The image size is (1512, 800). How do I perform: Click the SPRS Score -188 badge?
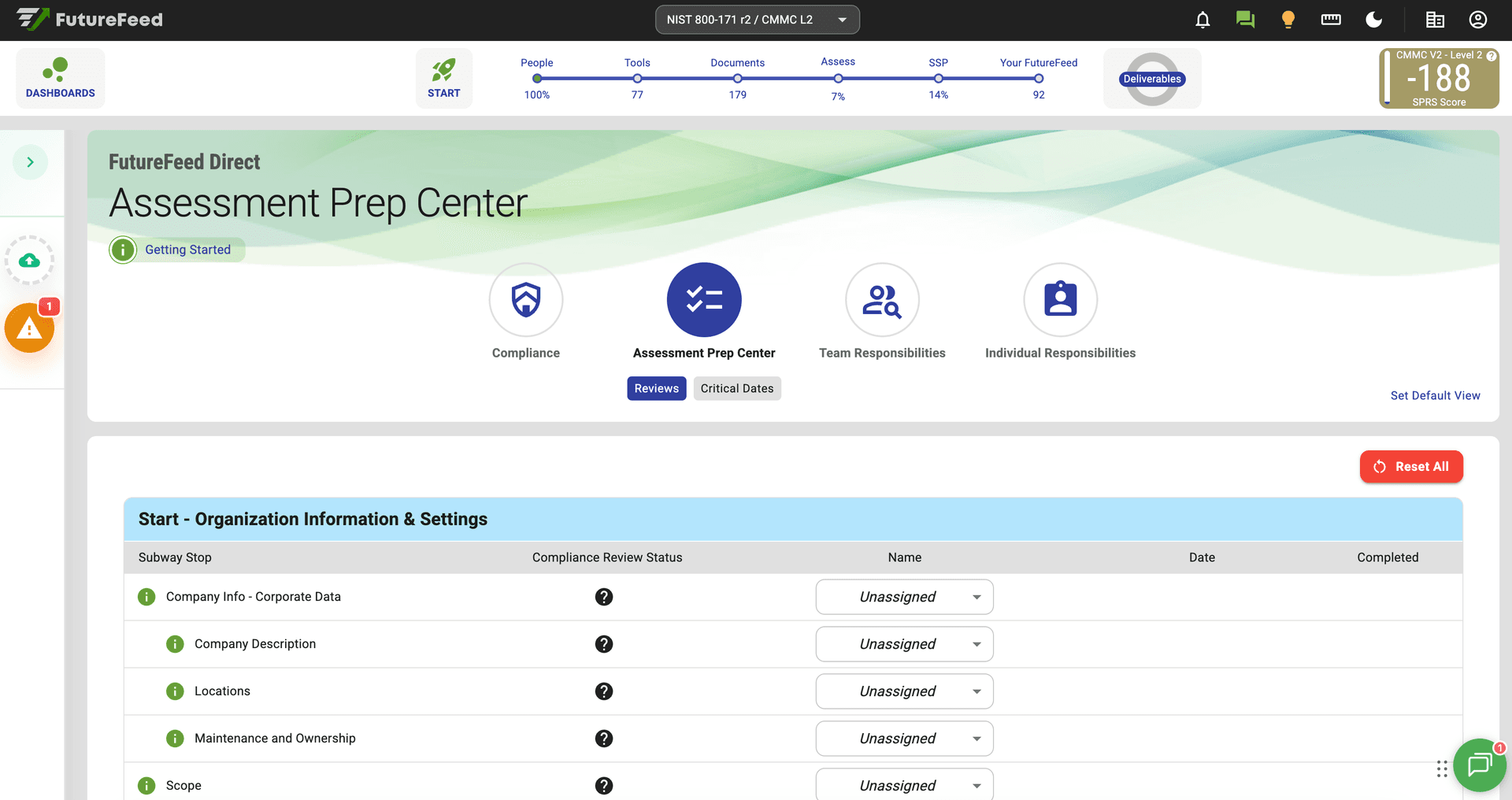(1439, 79)
